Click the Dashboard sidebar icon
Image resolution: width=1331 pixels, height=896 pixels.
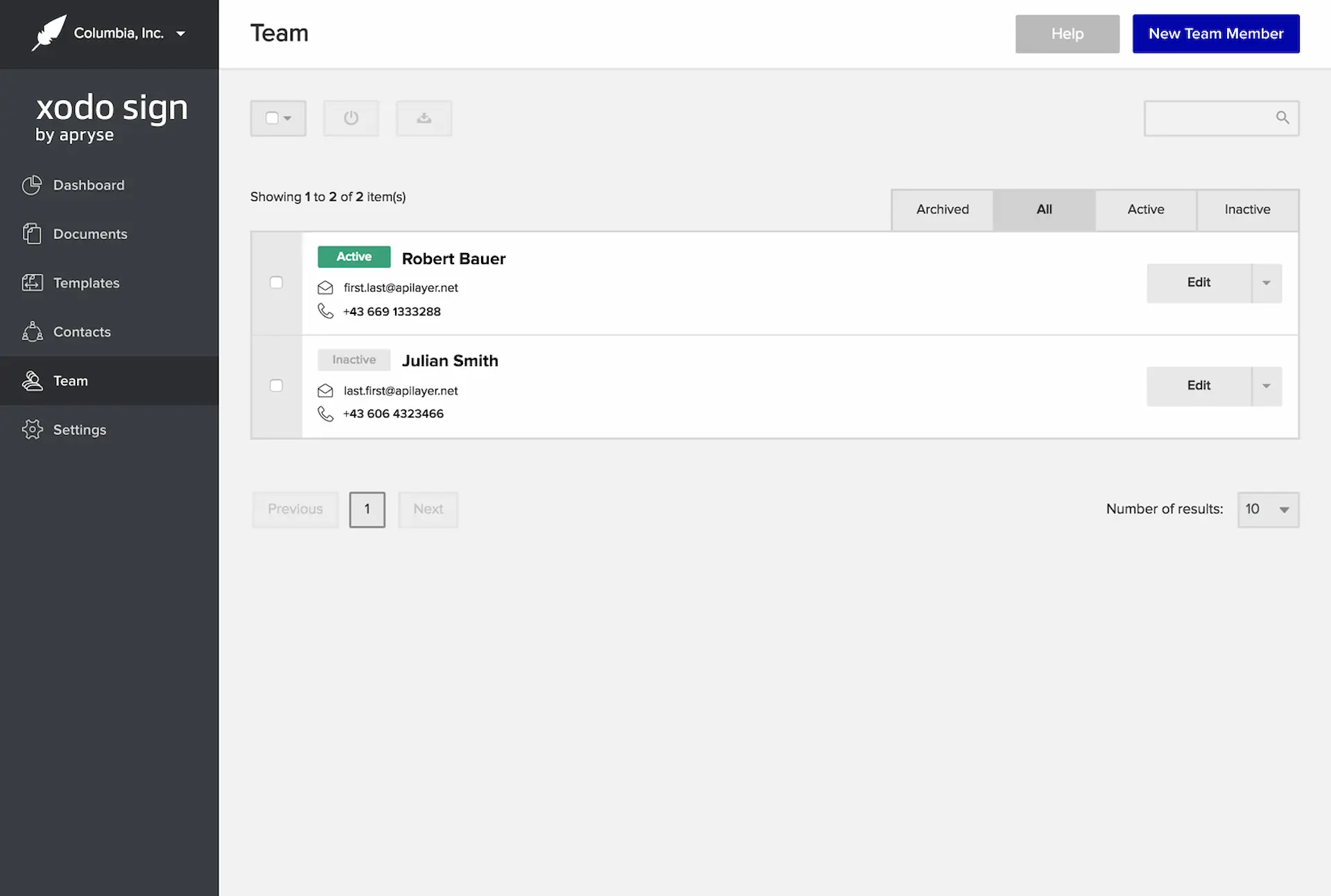(30, 185)
